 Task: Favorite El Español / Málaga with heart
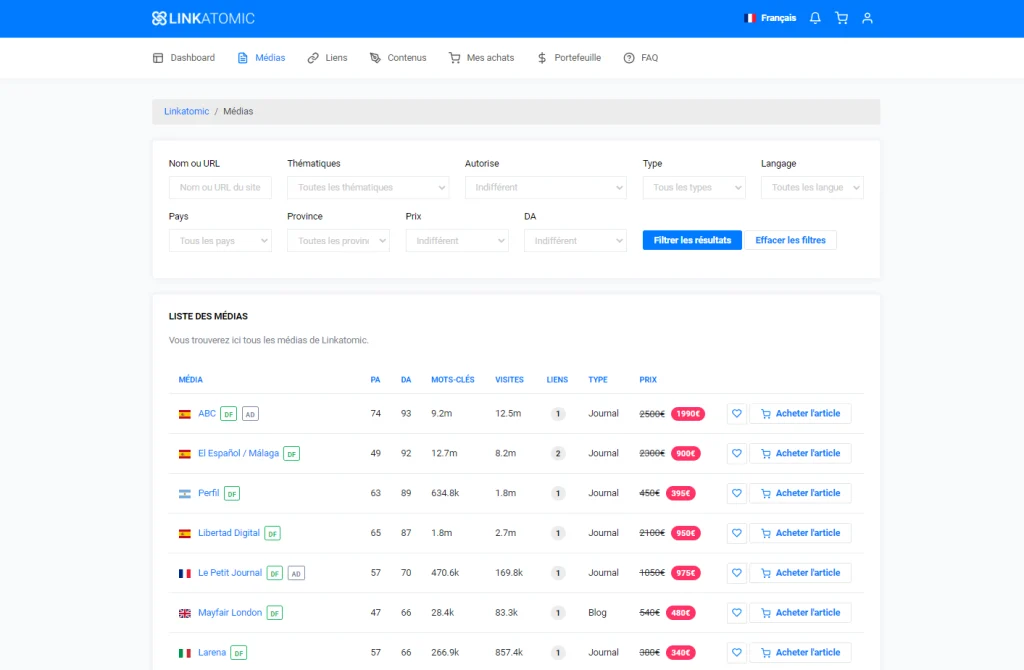point(737,453)
